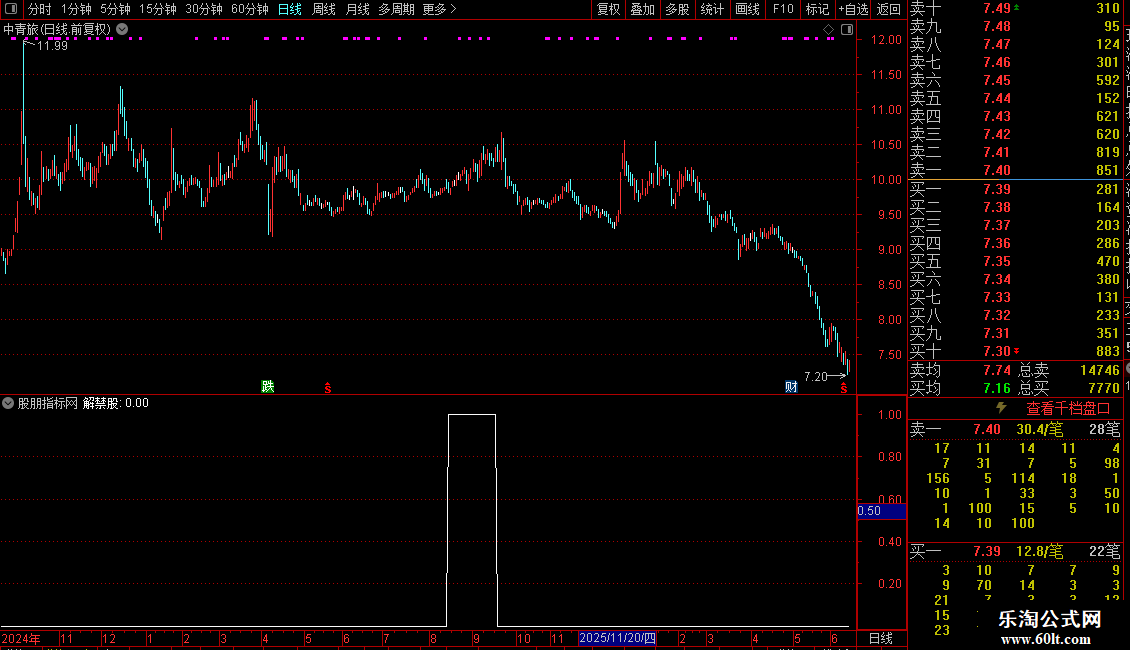Toggle the side panel icon beside the diamond
The width and height of the screenshot is (1130, 650).
tap(847, 30)
